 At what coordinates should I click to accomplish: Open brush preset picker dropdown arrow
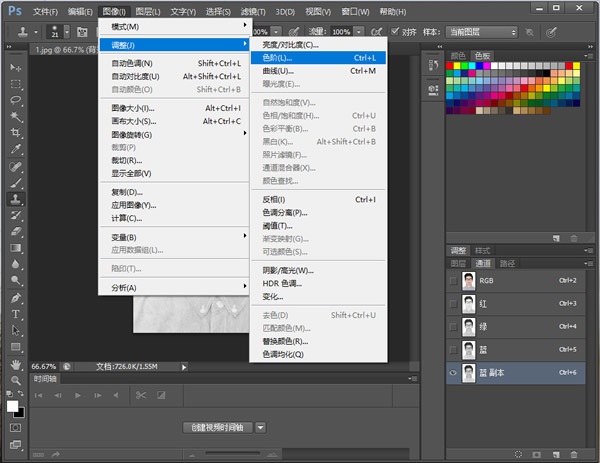(67, 32)
